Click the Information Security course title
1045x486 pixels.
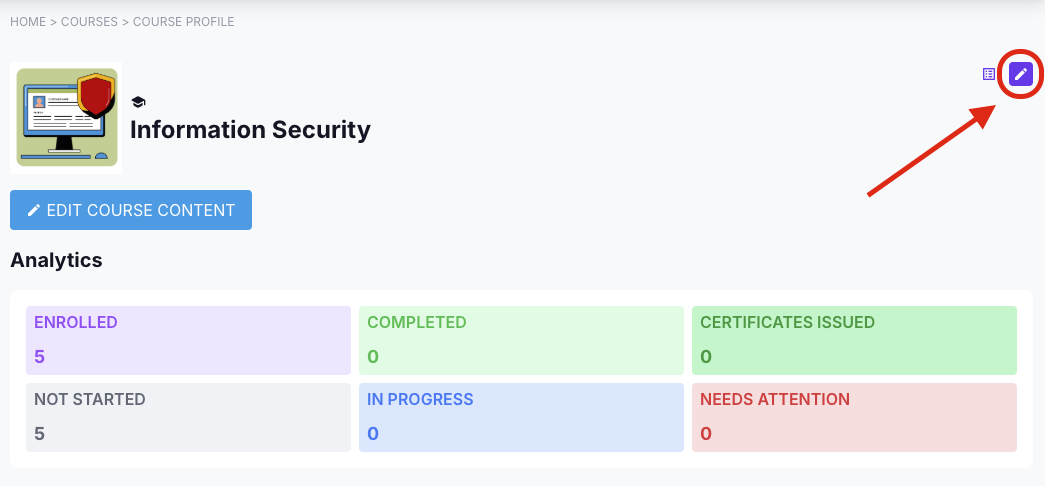tap(250, 129)
